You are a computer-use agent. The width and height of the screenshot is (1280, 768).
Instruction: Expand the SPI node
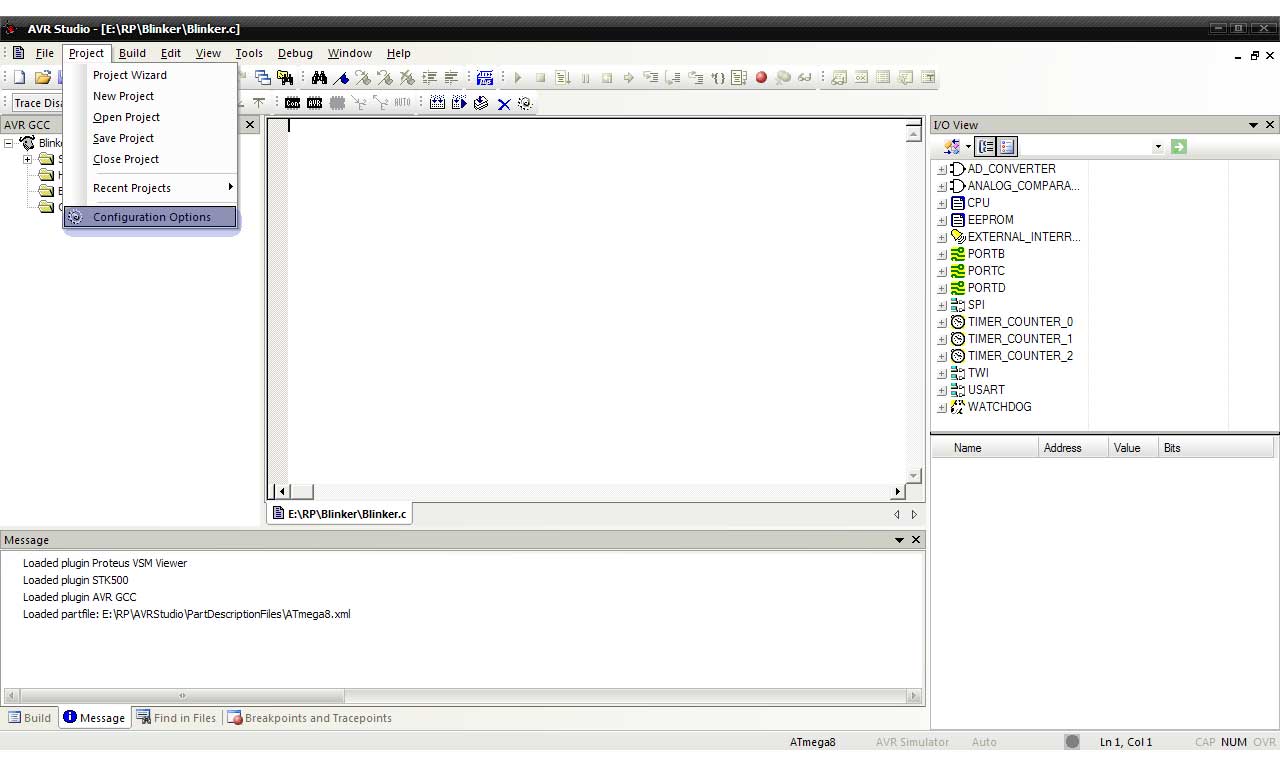tap(942, 306)
